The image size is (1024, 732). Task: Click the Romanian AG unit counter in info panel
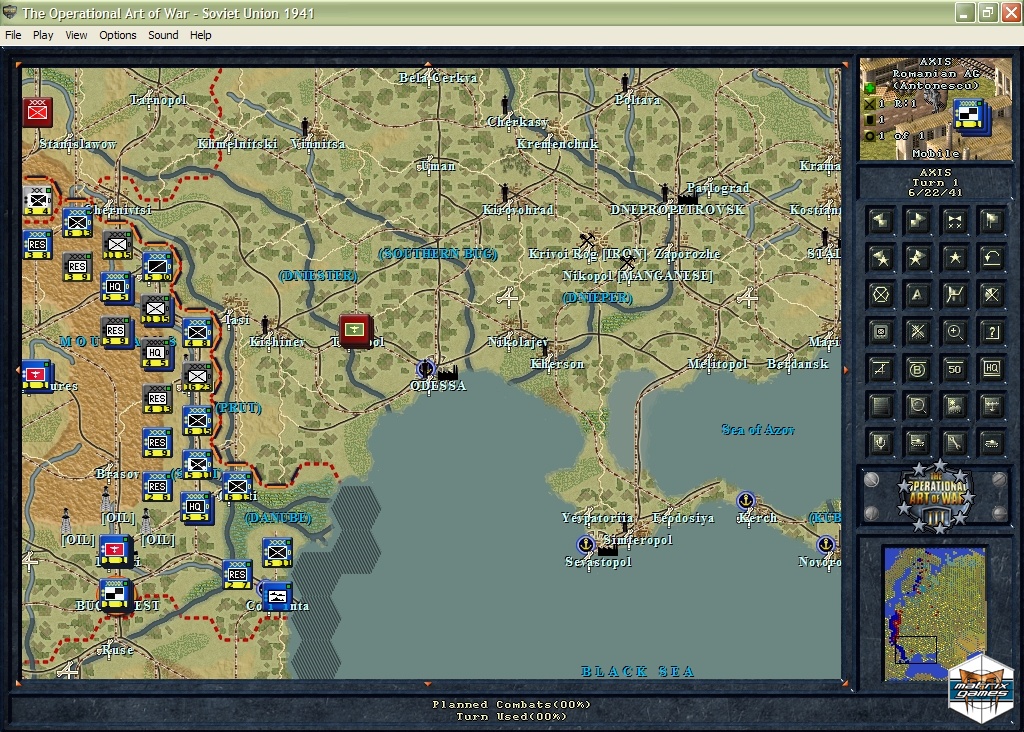(970, 116)
